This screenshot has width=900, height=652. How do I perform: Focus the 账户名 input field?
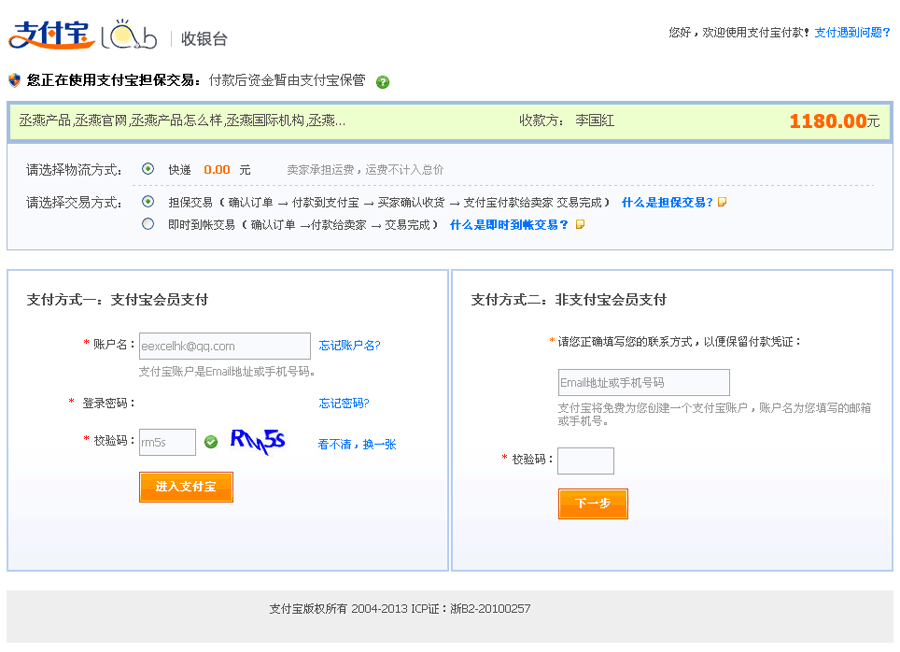click(x=225, y=346)
